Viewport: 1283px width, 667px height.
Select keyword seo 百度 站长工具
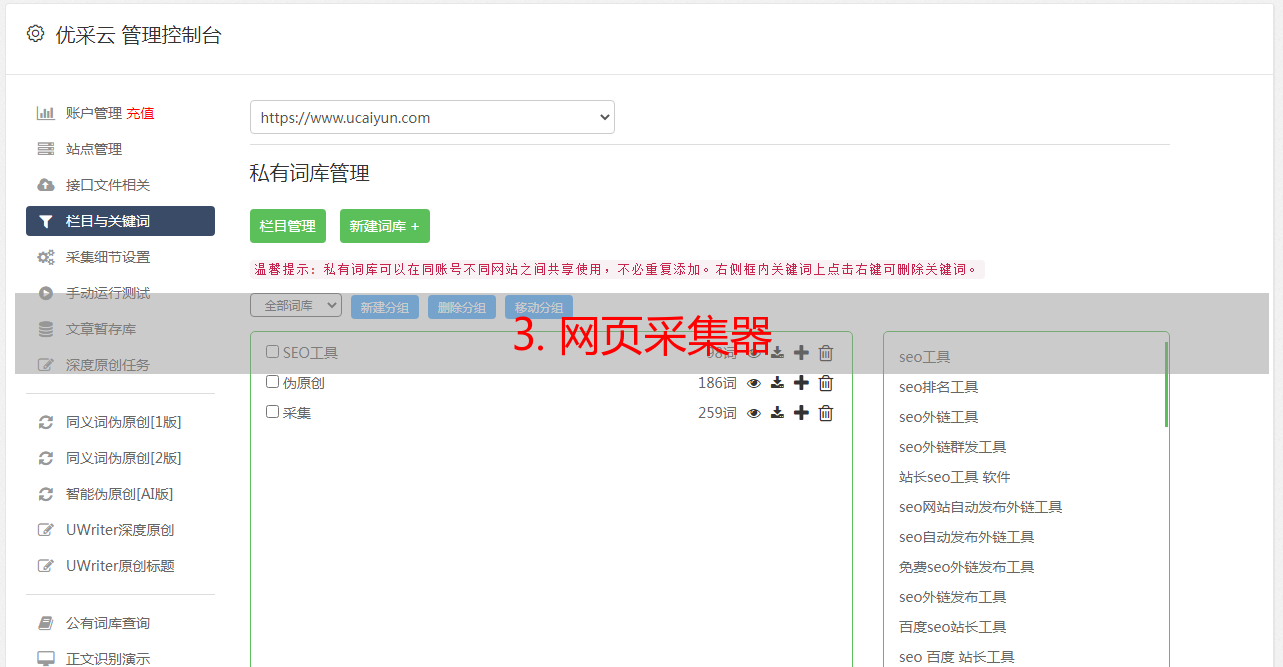(x=956, y=657)
